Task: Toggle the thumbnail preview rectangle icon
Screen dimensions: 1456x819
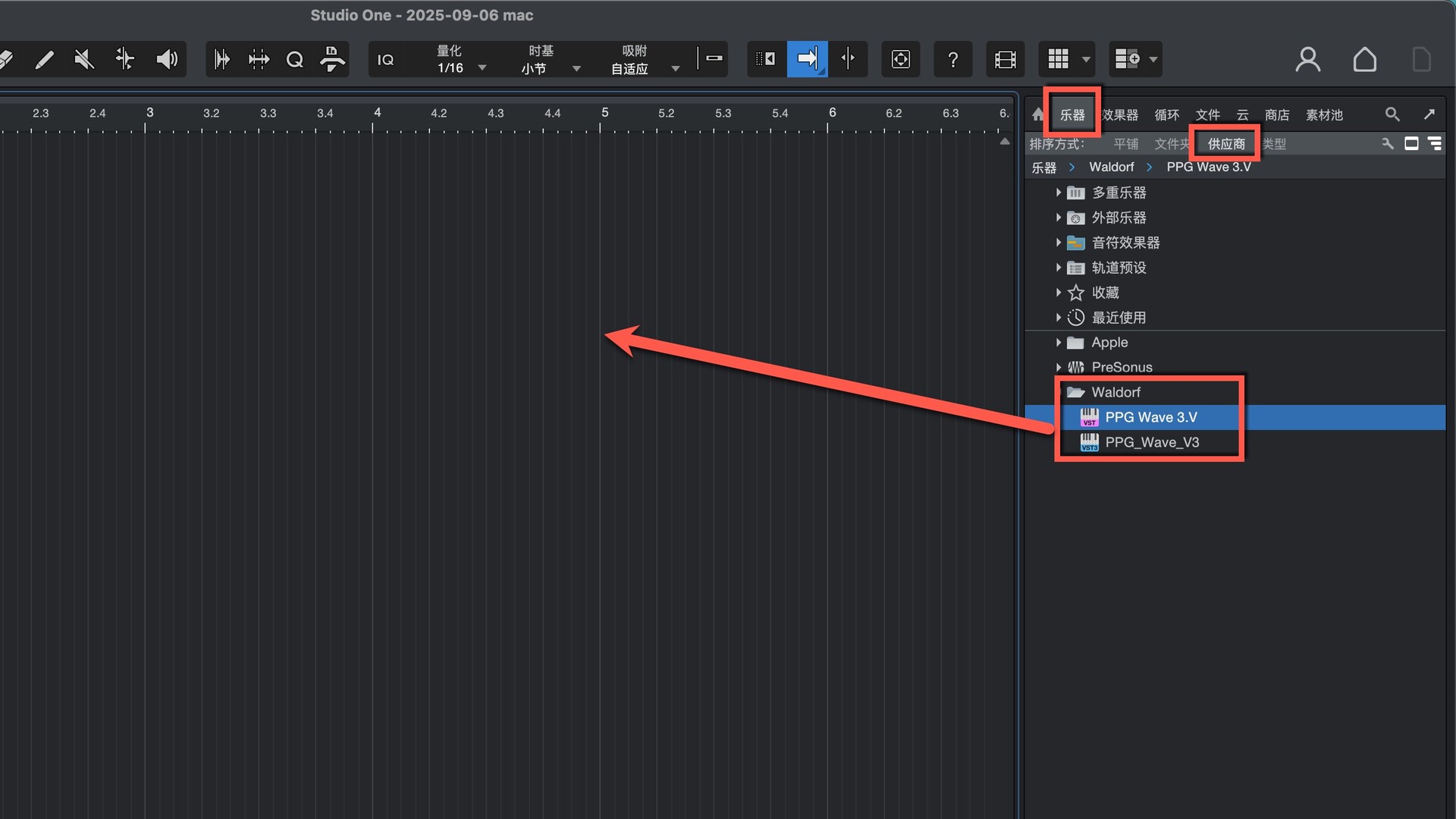Action: point(1411,143)
